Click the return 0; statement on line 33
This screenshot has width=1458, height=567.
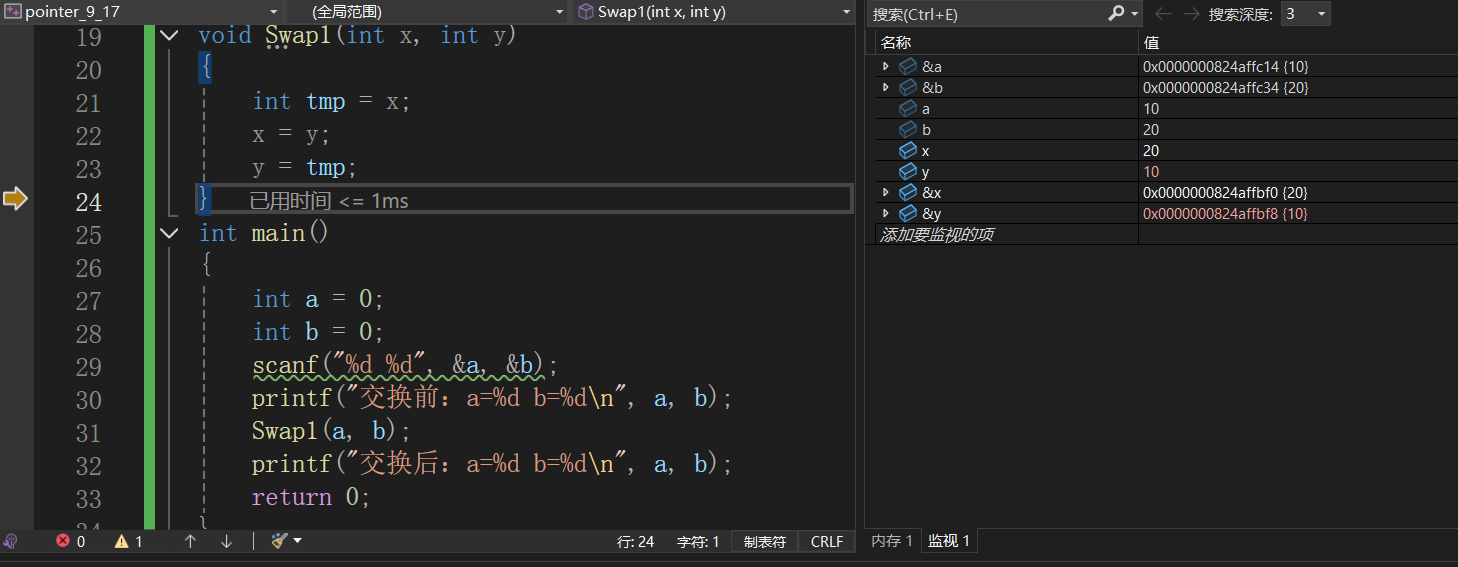(311, 497)
